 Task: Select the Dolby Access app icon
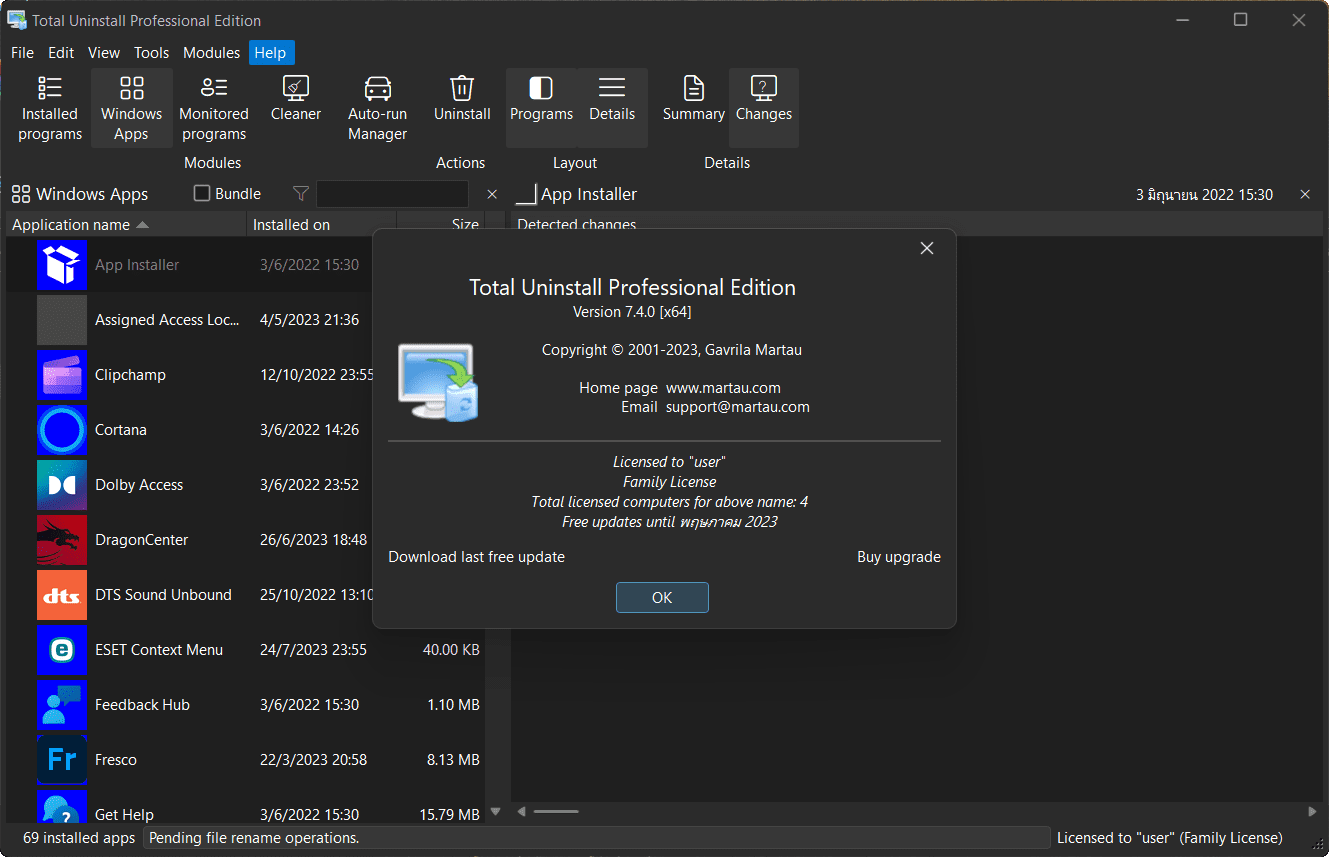tap(62, 485)
